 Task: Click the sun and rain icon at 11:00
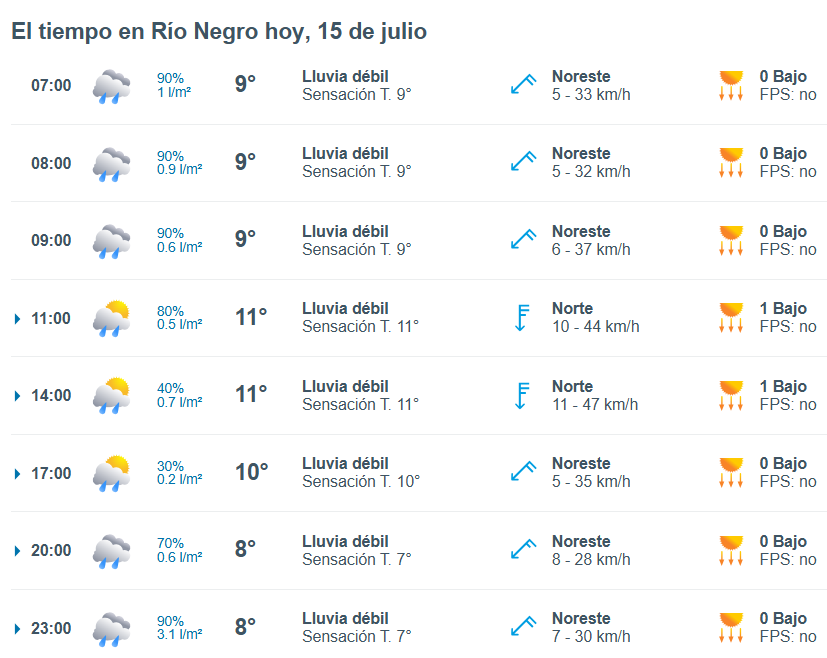pyautogui.click(x=111, y=318)
